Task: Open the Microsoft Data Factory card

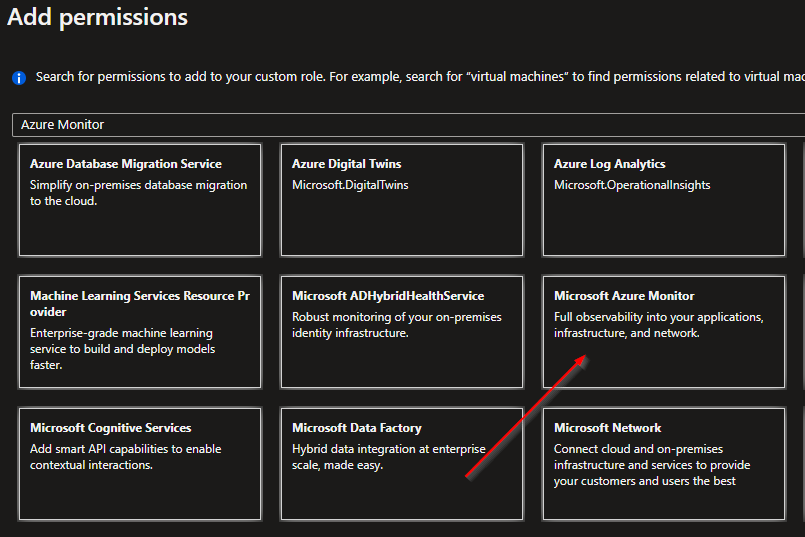Action: point(401,464)
